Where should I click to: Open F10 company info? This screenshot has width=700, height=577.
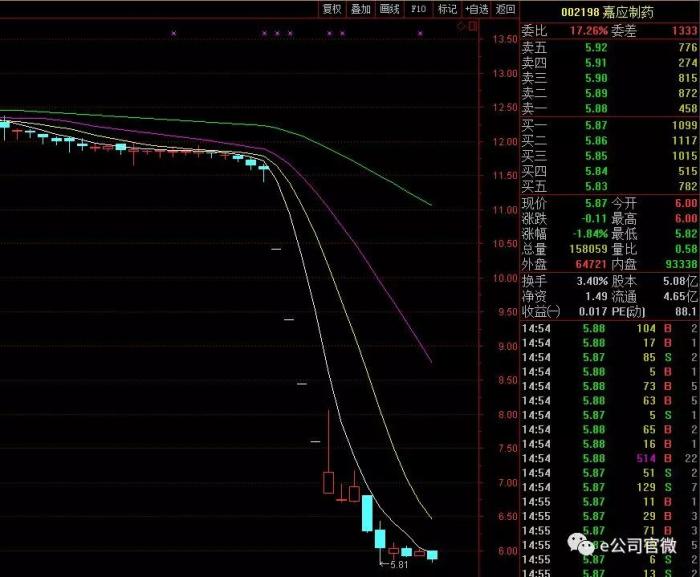coord(418,9)
